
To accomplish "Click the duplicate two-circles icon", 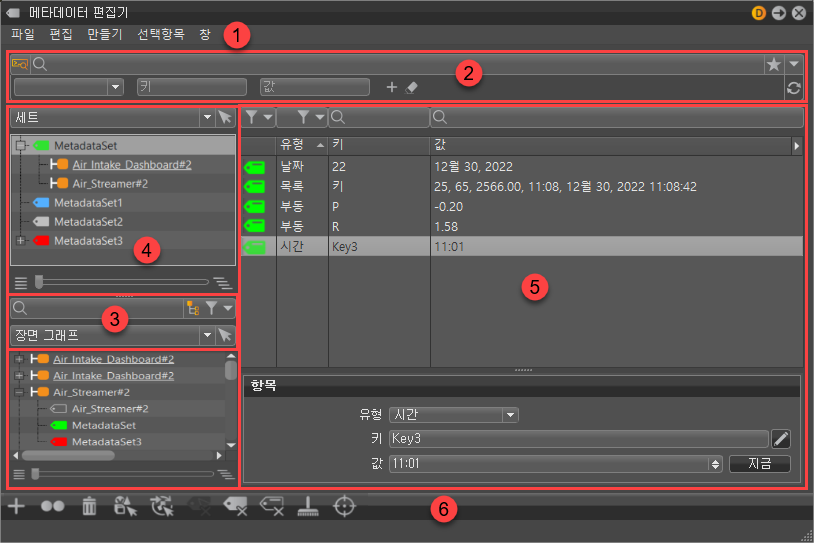I will (52, 506).
